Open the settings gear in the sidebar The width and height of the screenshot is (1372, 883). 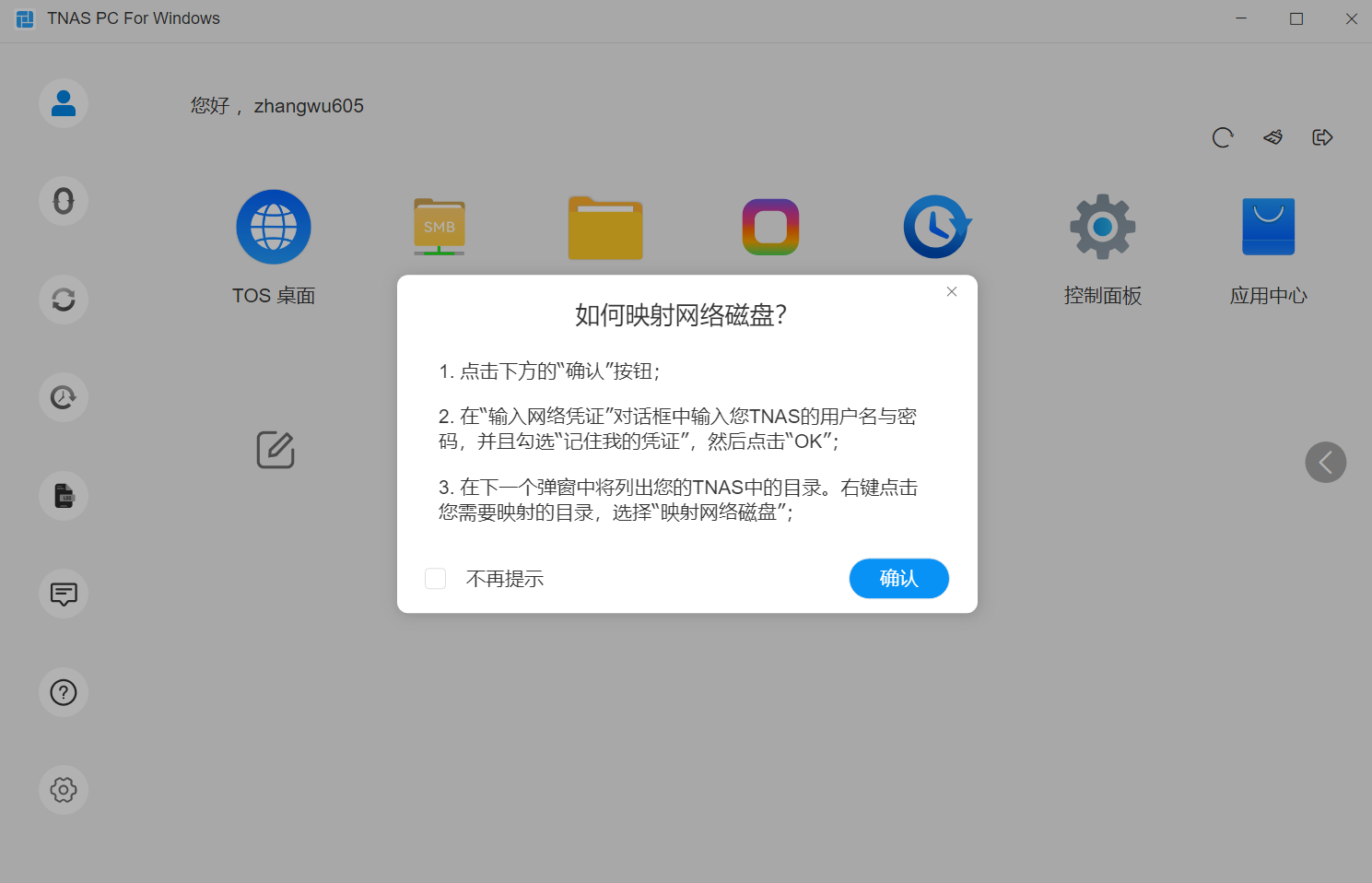64,790
